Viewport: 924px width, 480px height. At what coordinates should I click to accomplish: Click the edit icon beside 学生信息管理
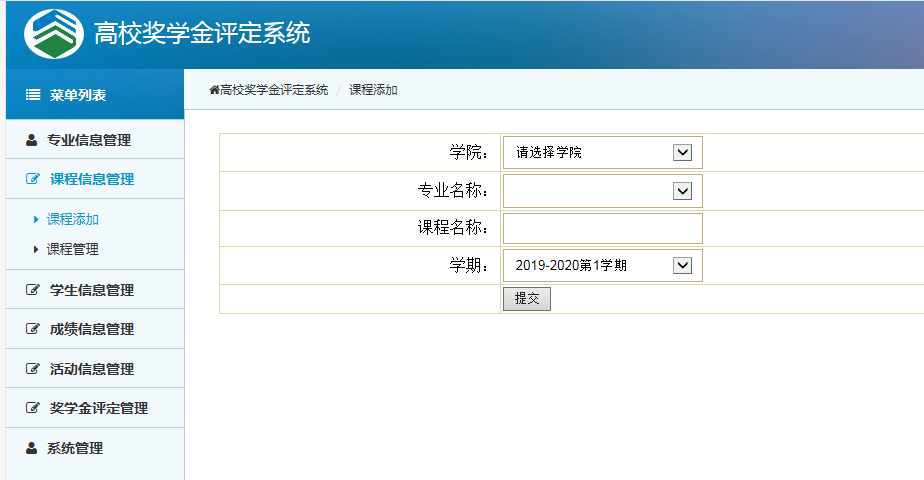(x=32, y=290)
